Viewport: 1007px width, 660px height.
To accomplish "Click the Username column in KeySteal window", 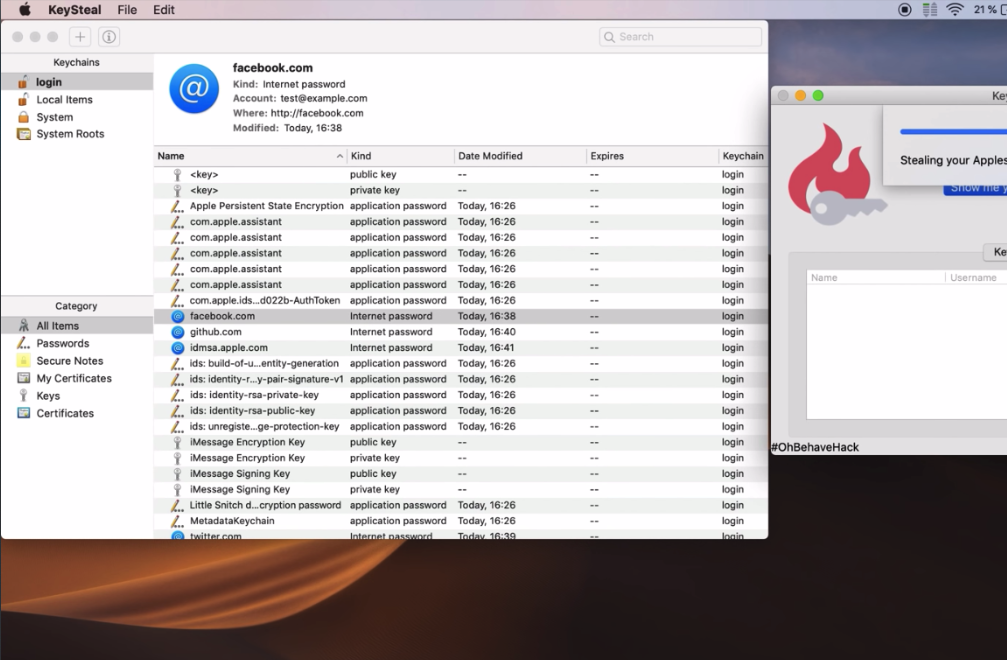I will (x=976, y=277).
